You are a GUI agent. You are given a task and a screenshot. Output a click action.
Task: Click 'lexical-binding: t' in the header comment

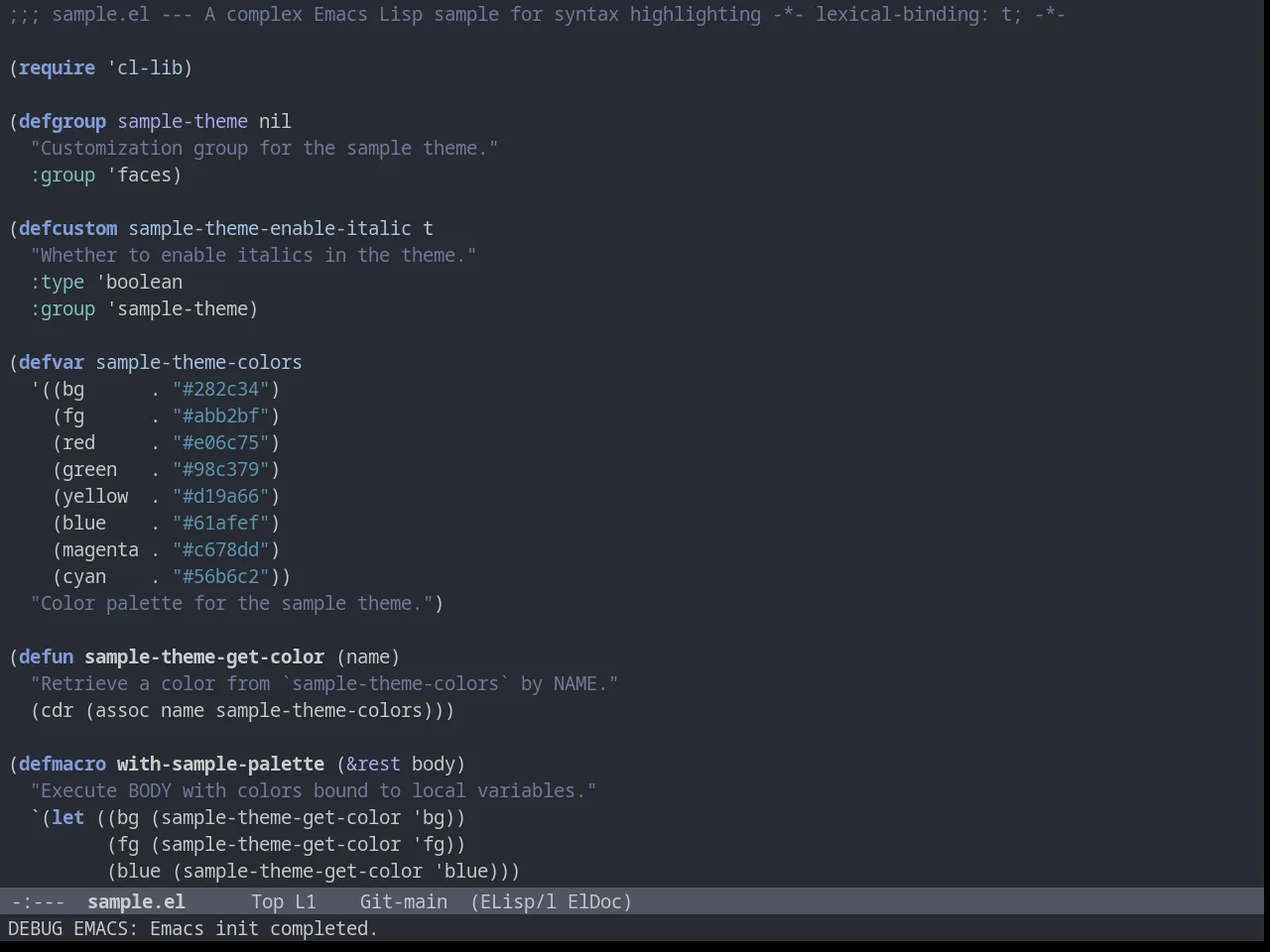914,14
